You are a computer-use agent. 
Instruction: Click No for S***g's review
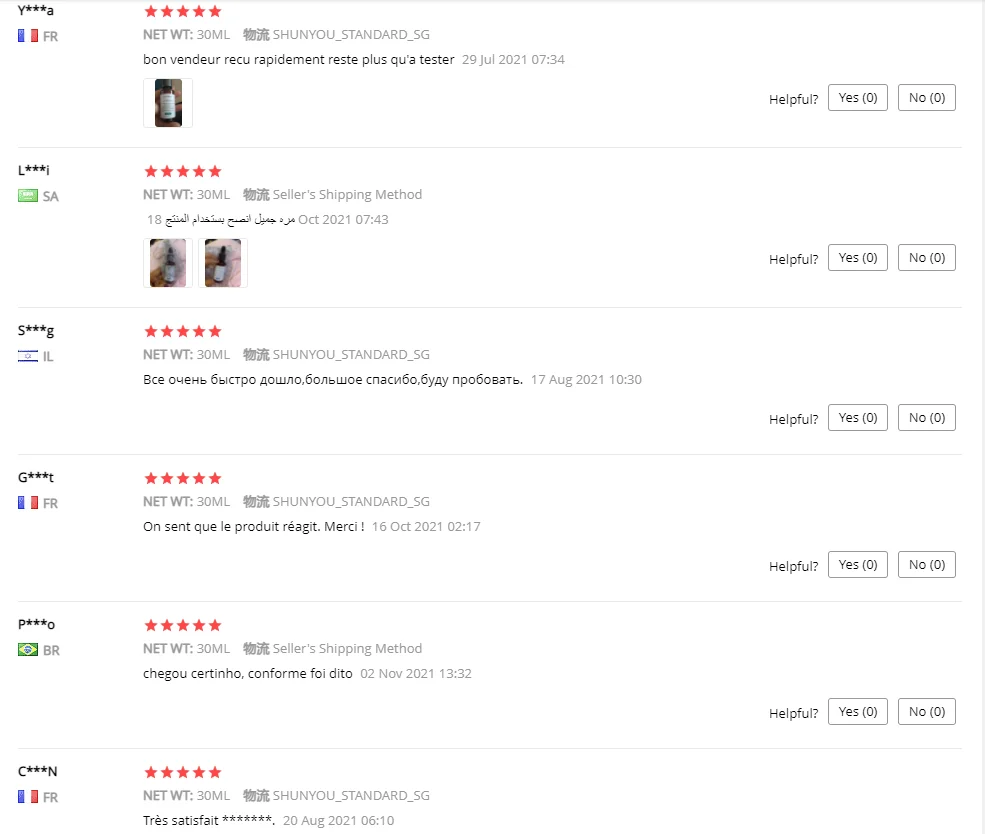coord(926,418)
